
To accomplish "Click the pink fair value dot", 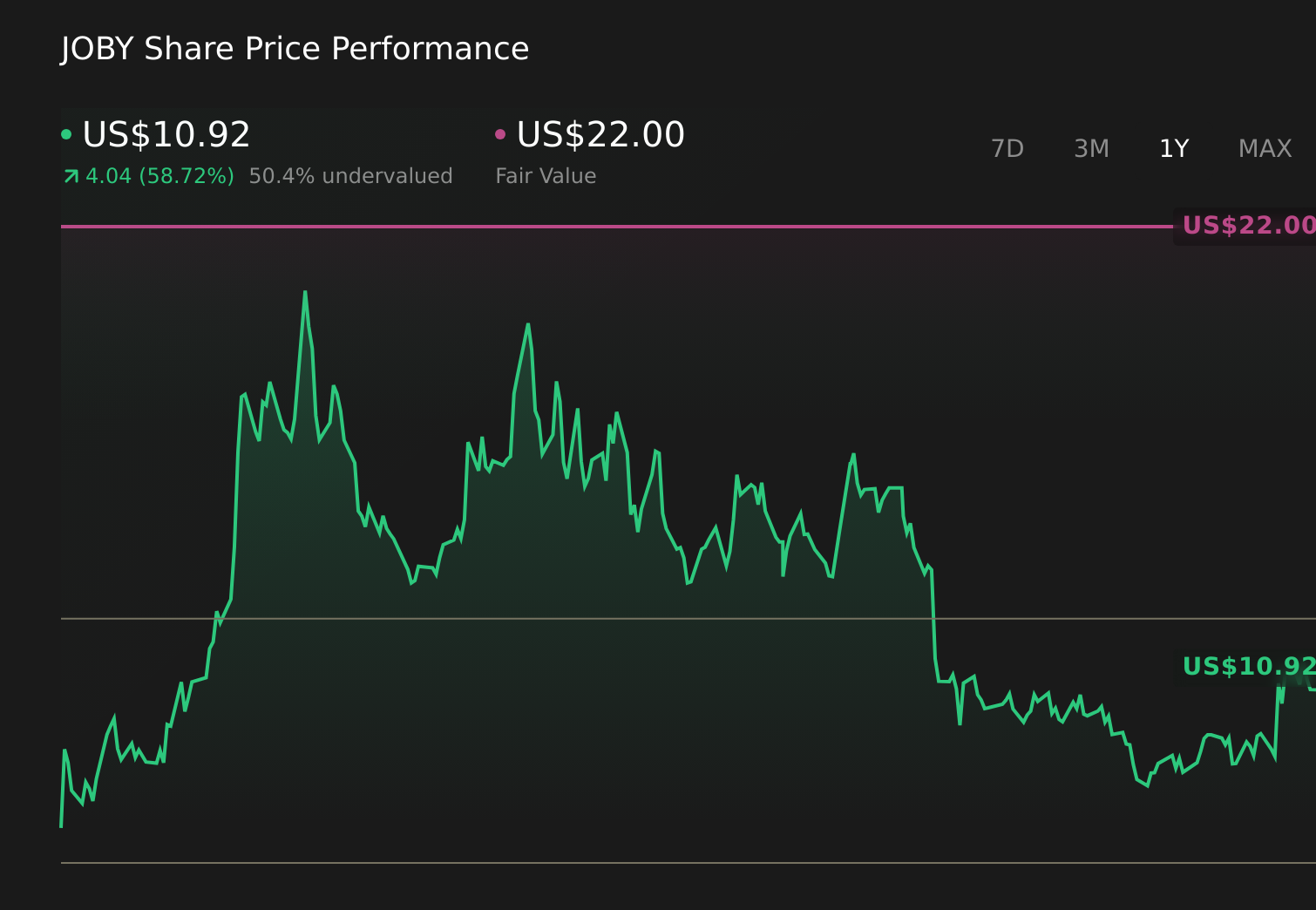I will point(500,134).
